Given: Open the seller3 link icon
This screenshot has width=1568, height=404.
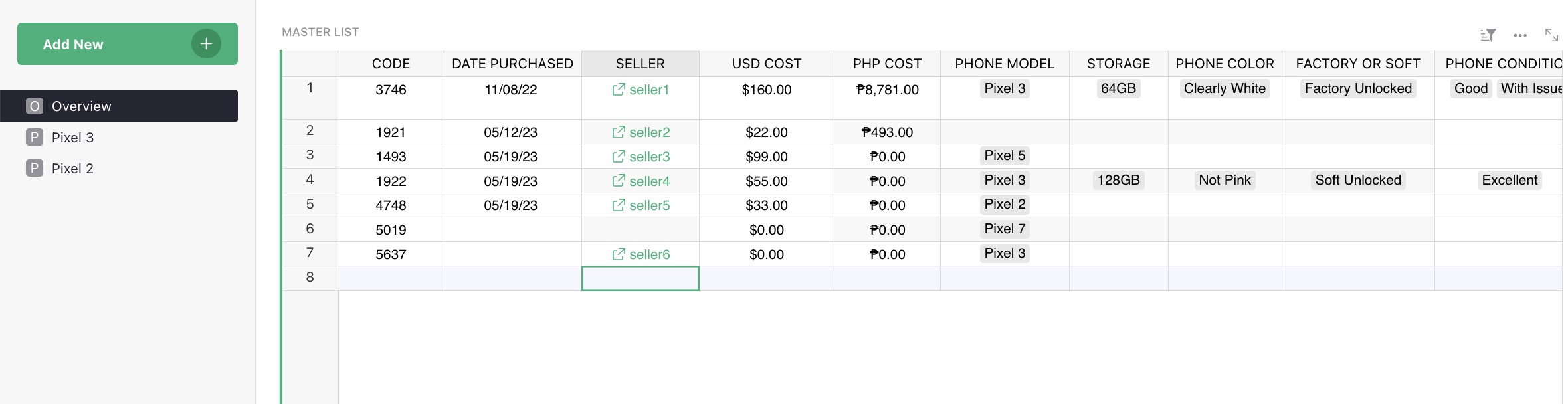Looking at the screenshot, I should point(618,156).
